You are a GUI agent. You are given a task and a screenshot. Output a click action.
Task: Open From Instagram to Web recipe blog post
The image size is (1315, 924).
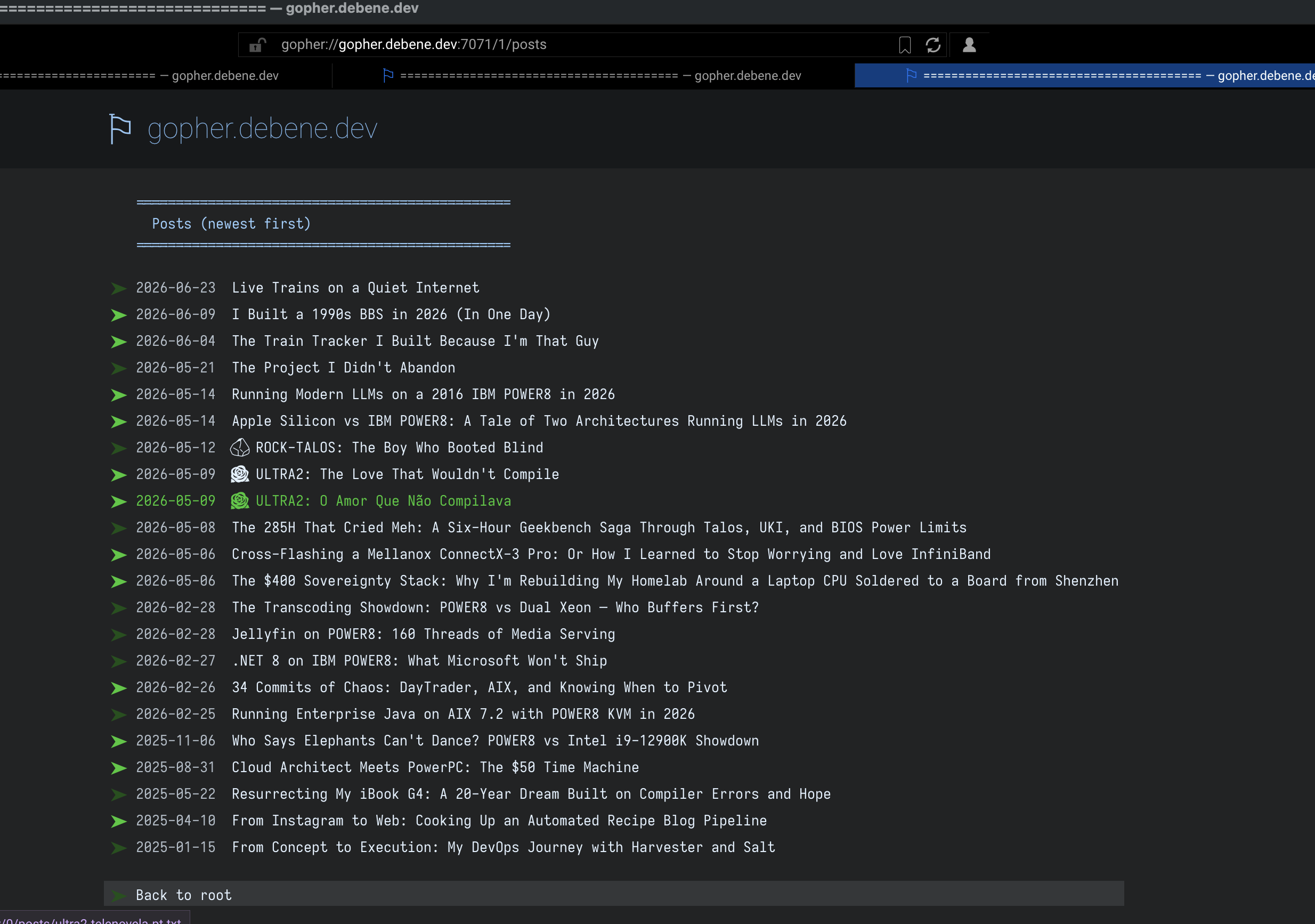pyautogui.click(x=499, y=821)
